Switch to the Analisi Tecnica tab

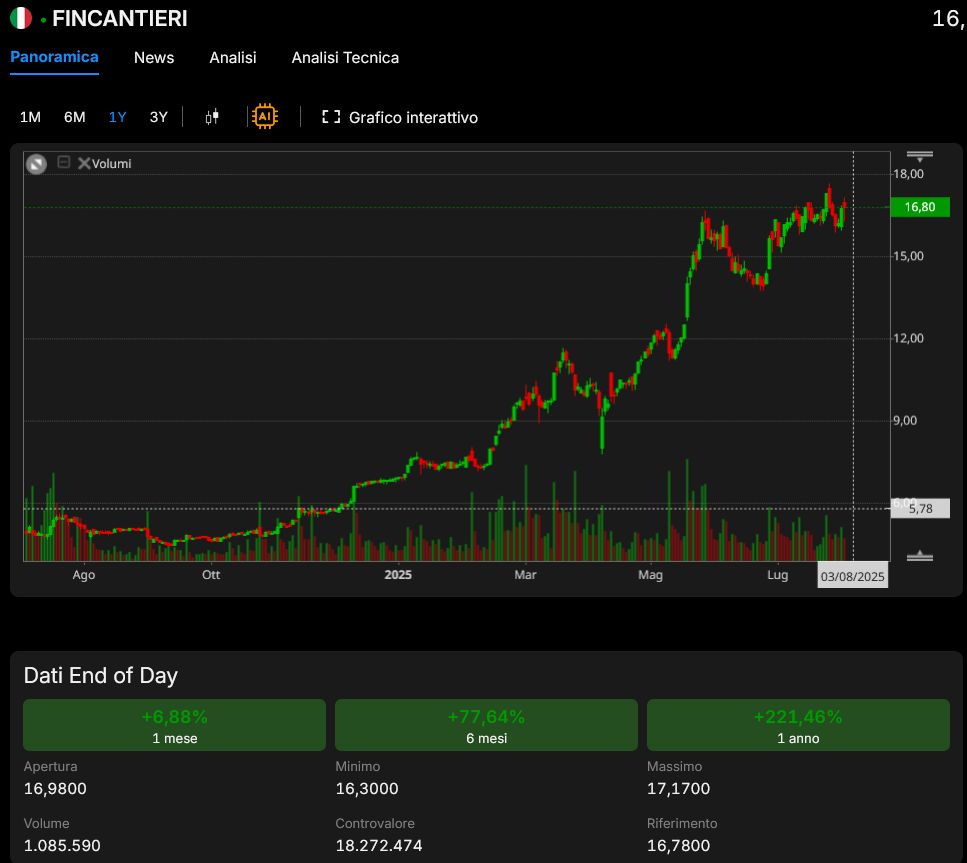coord(345,57)
